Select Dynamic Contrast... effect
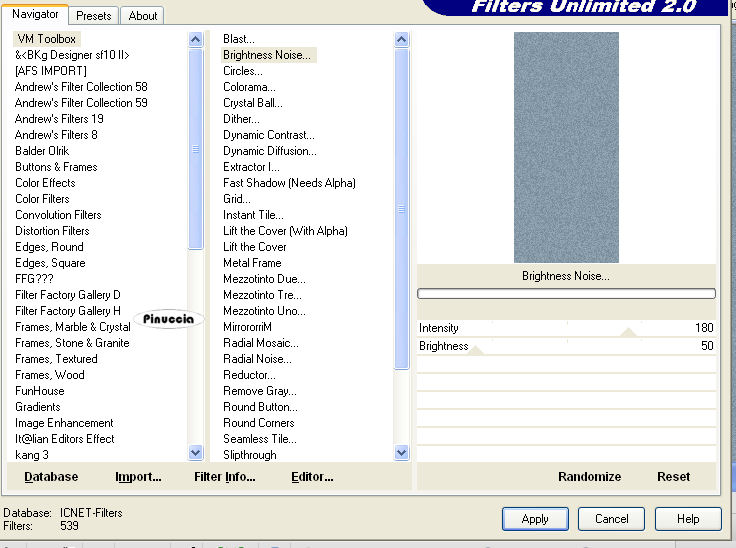The height and width of the screenshot is (548, 736). point(269,135)
